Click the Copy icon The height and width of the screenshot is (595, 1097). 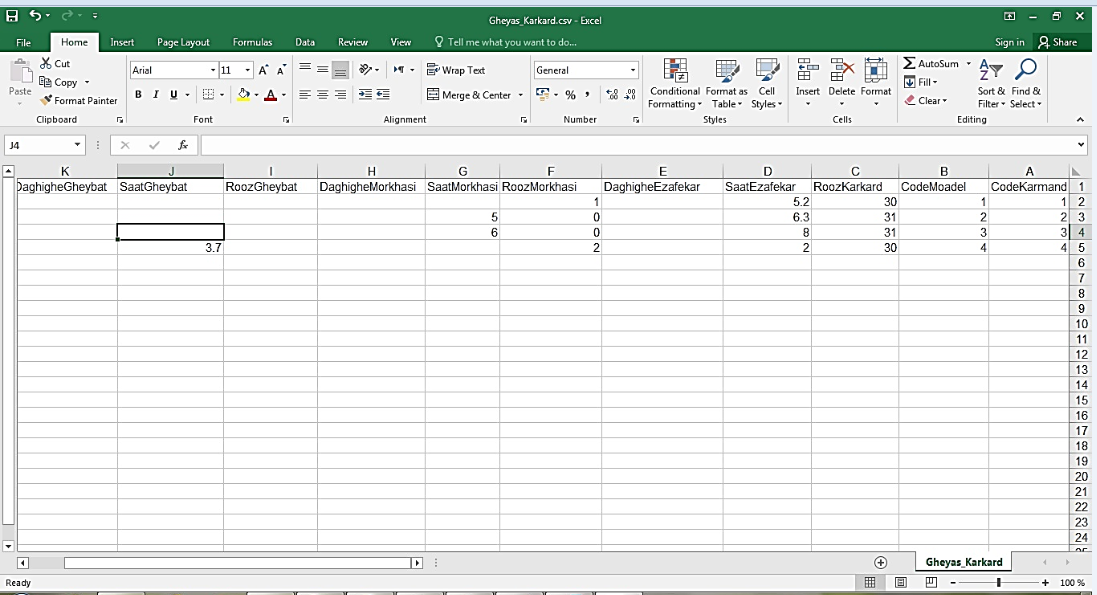tap(45, 82)
